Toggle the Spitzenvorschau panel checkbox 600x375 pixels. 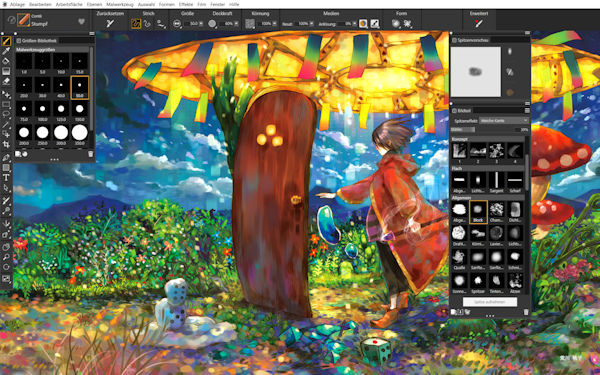coord(455,40)
